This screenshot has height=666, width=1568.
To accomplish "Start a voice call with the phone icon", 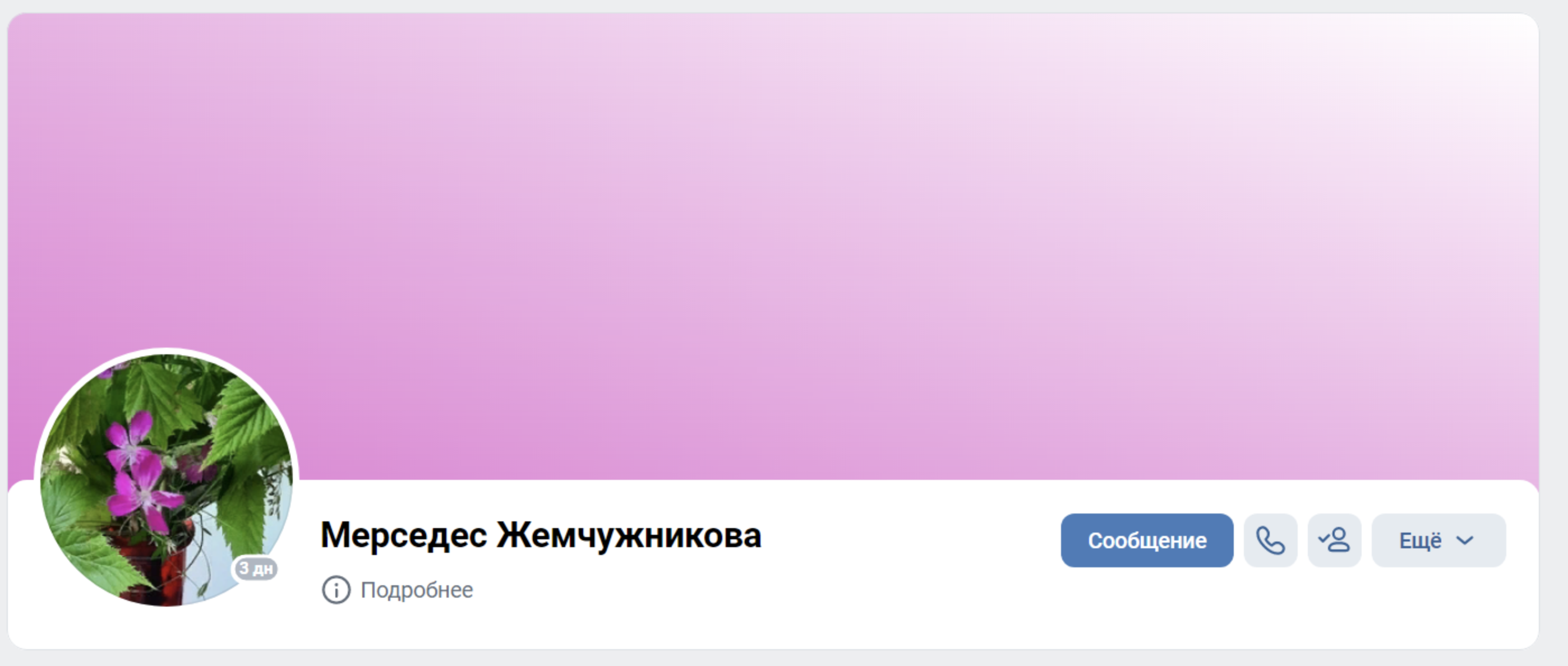I will point(1270,540).
